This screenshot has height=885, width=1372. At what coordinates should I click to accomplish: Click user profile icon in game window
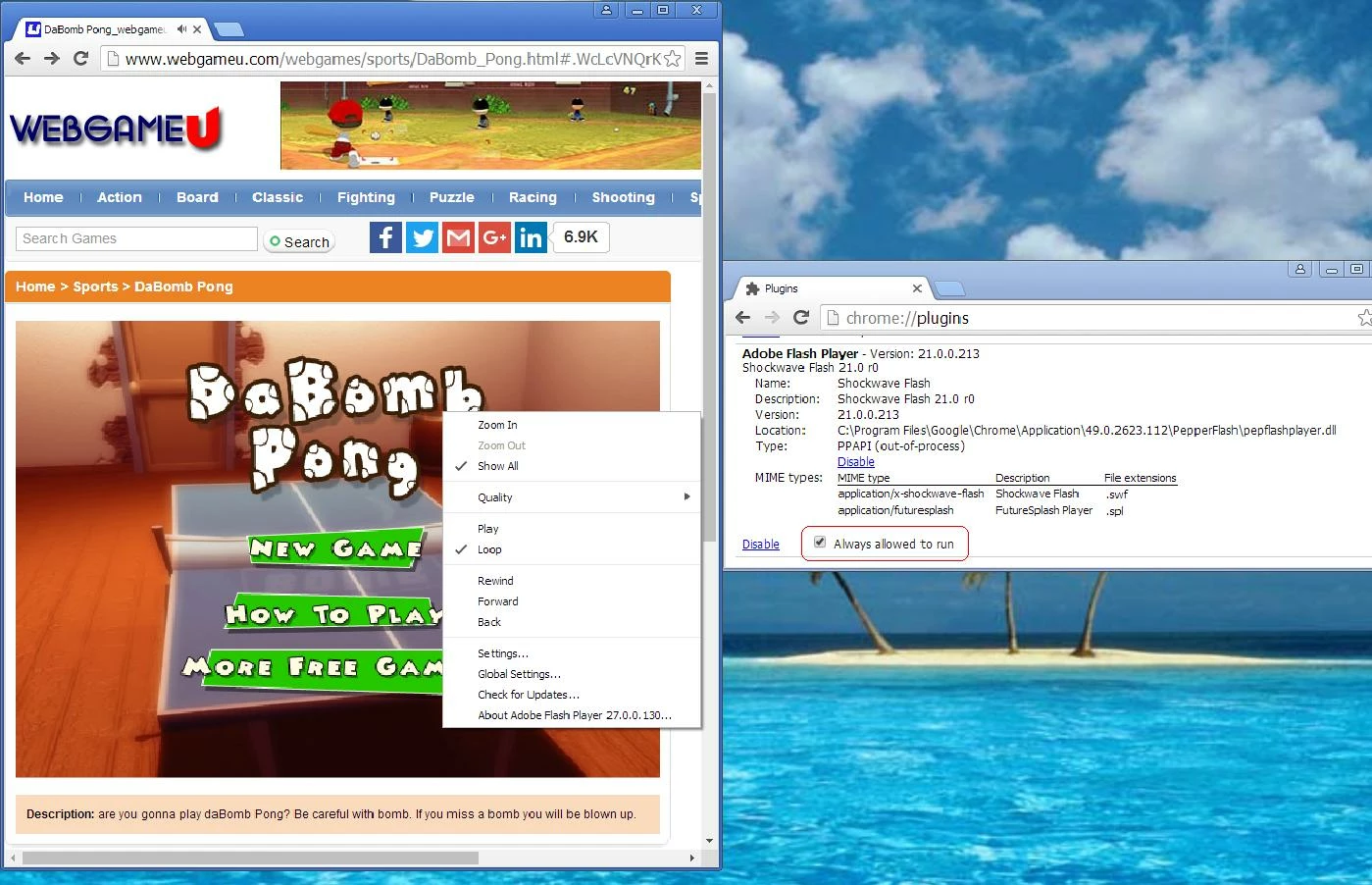click(606, 10)
